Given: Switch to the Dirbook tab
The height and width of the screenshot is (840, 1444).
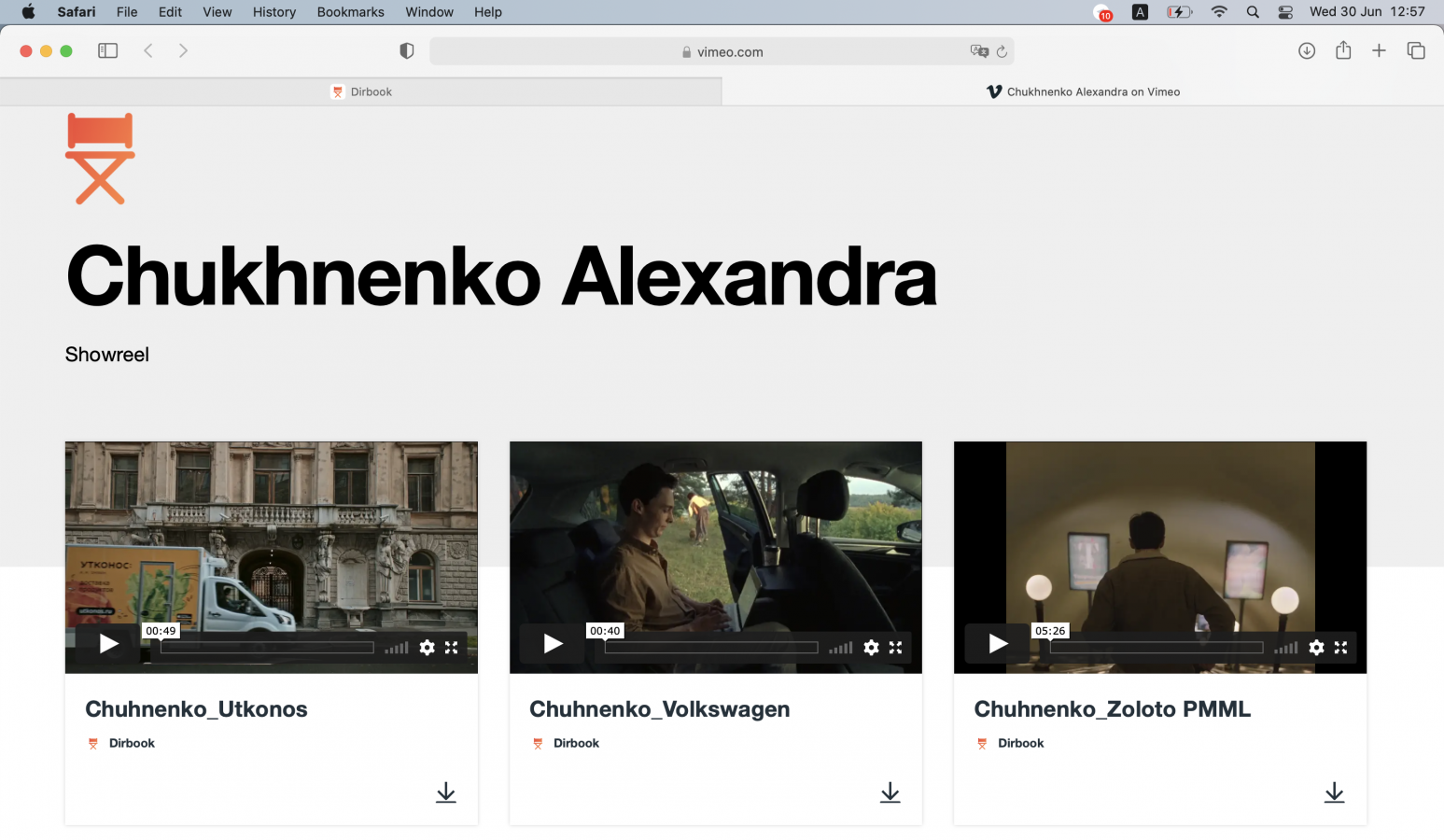Looking at the screenshot, I should click(x=360, y=91).
